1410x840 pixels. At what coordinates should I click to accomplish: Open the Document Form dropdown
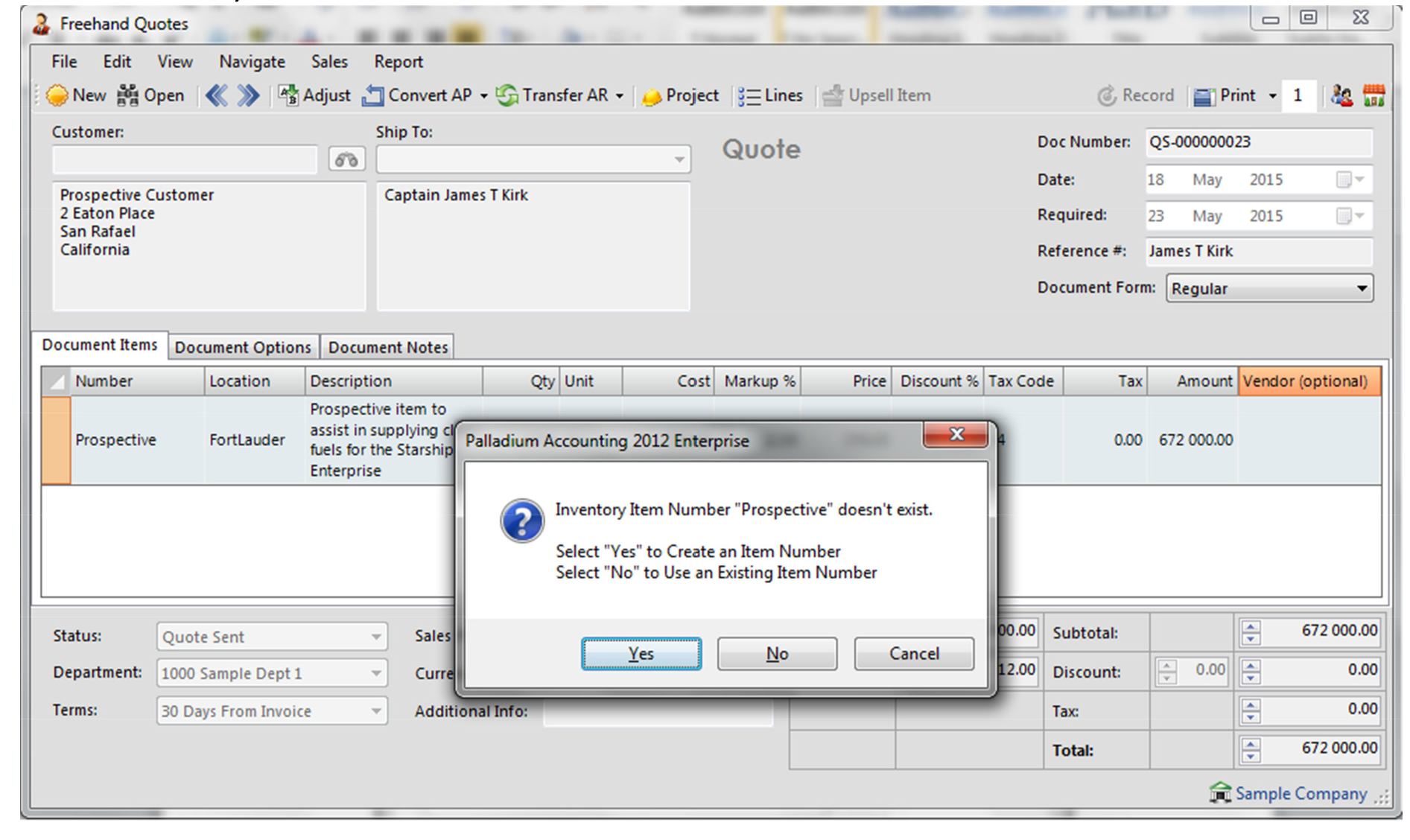point(1361,288)
